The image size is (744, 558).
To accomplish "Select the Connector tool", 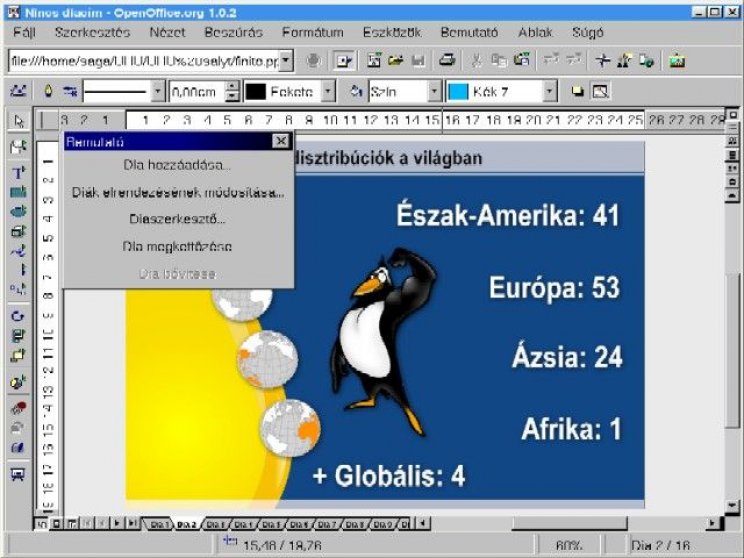I will 18,288.
